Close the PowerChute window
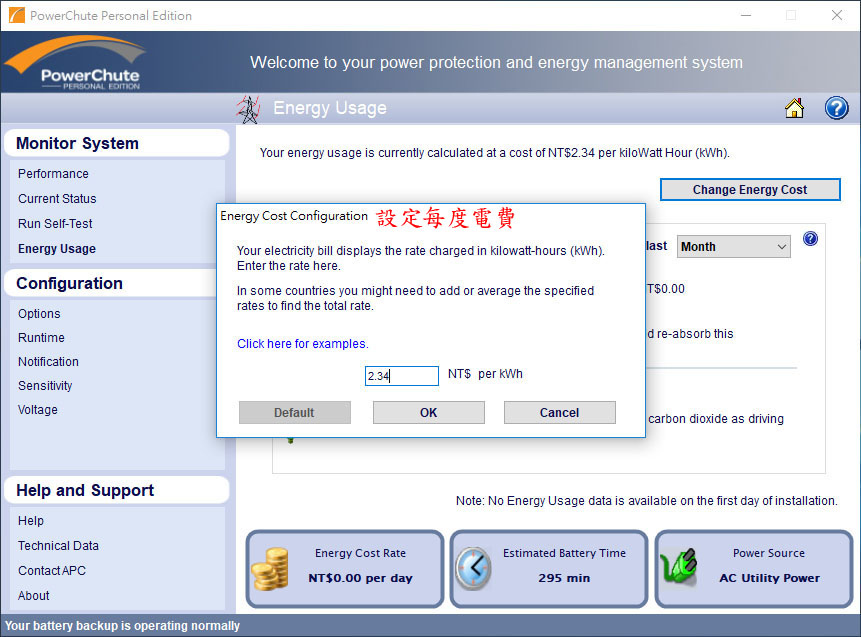The image size is (861, 637). click(836, 15)
